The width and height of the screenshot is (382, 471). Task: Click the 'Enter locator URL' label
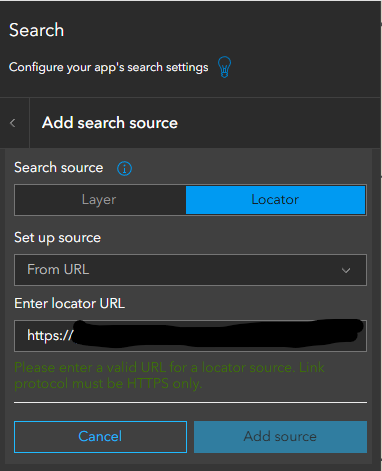69,304
